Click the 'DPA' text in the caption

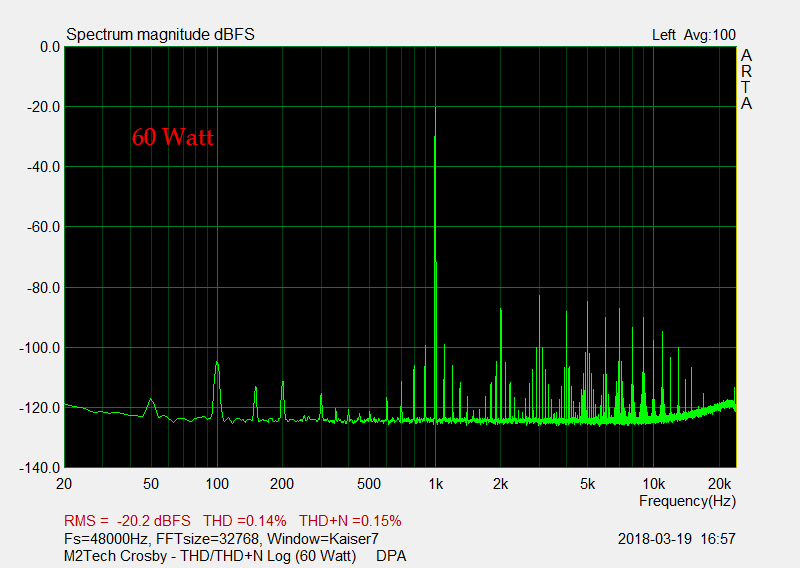click(391, 556)
